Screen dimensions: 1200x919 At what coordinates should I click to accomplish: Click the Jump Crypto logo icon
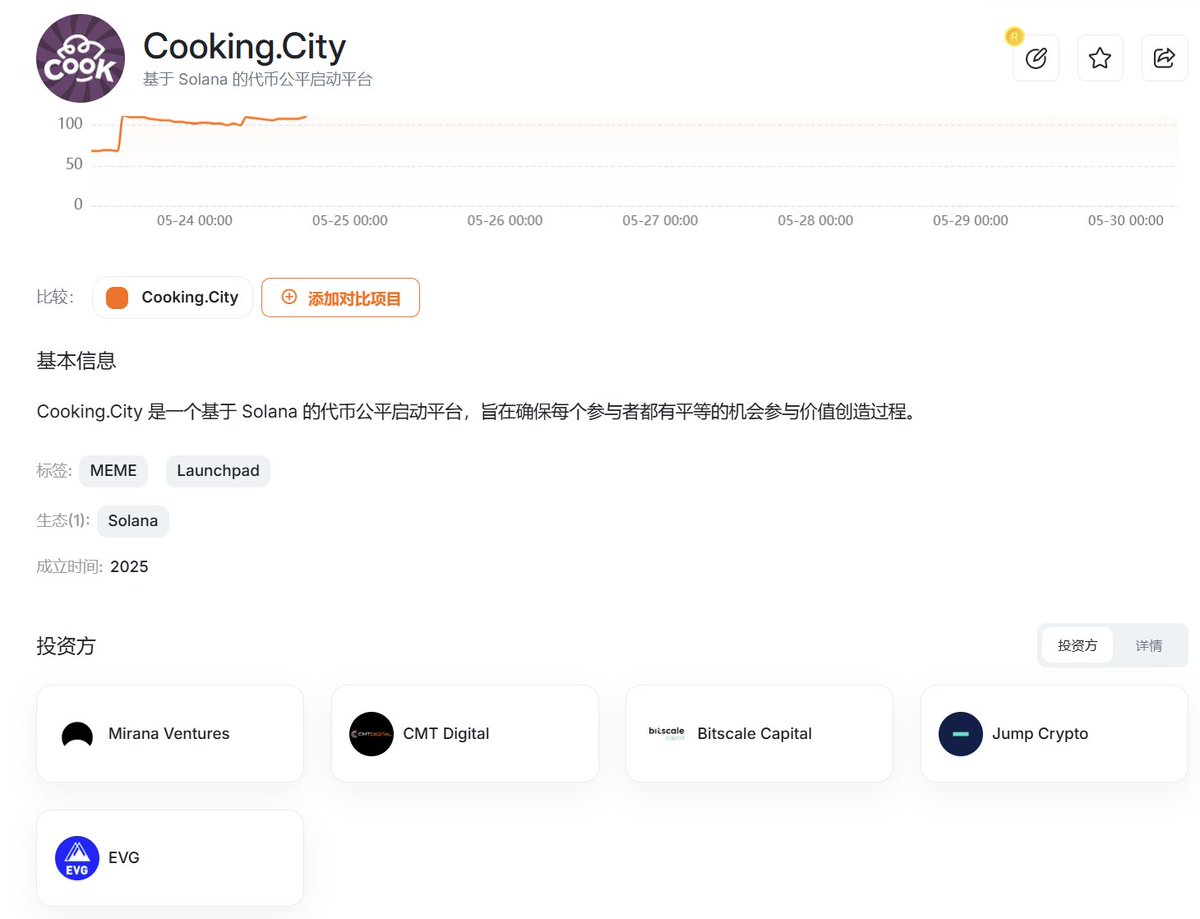coord(961,734)
